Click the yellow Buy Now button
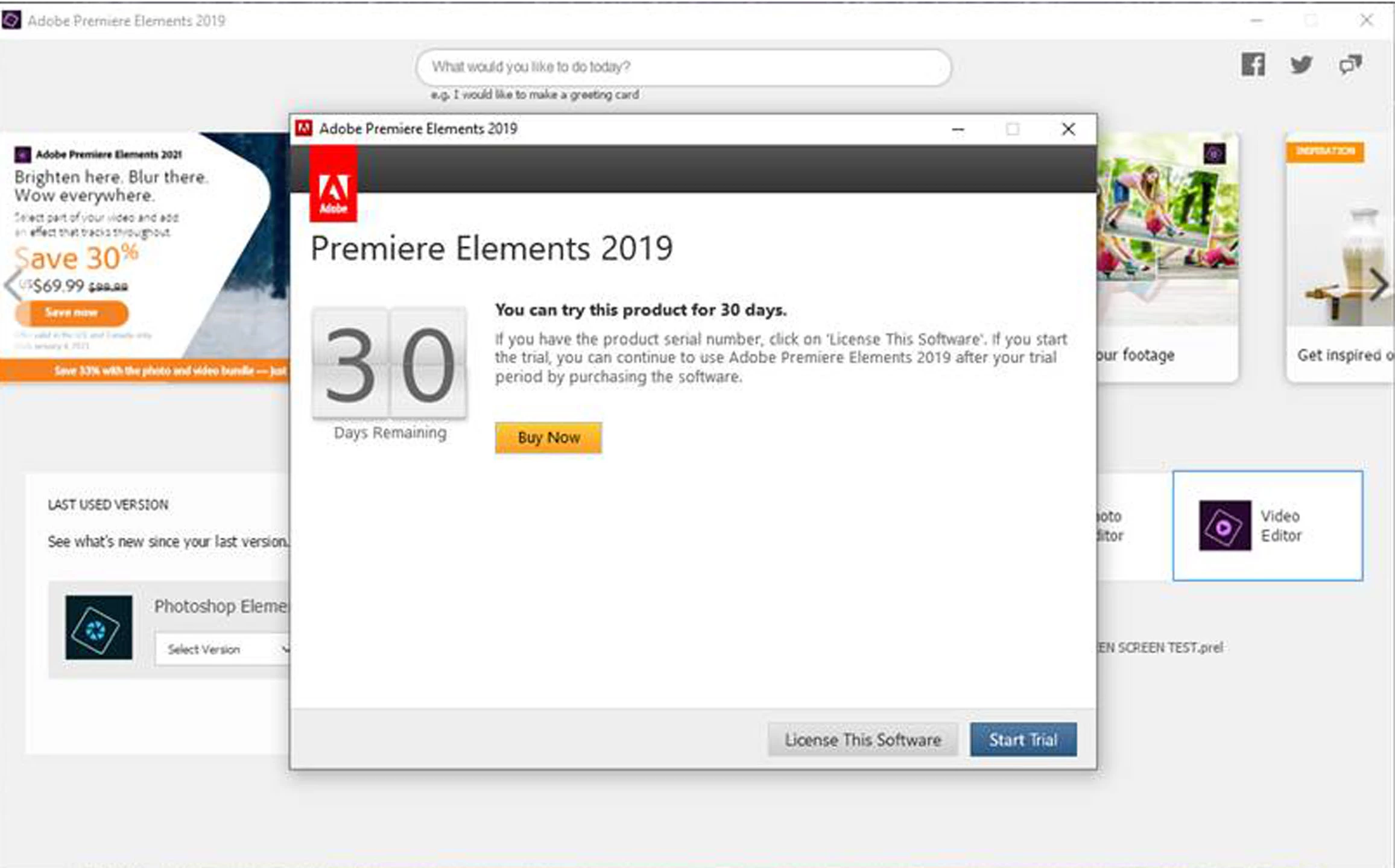 548,438
